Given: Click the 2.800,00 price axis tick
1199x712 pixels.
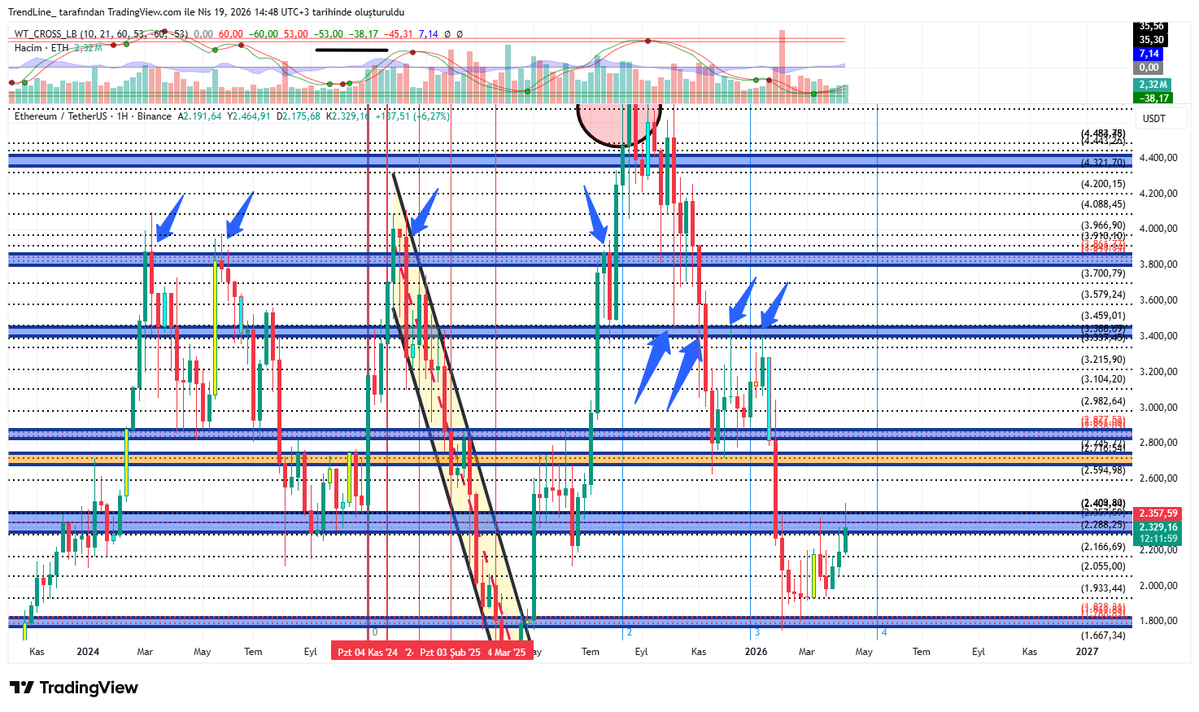Looking at the screenshot, I should 1158,443.
